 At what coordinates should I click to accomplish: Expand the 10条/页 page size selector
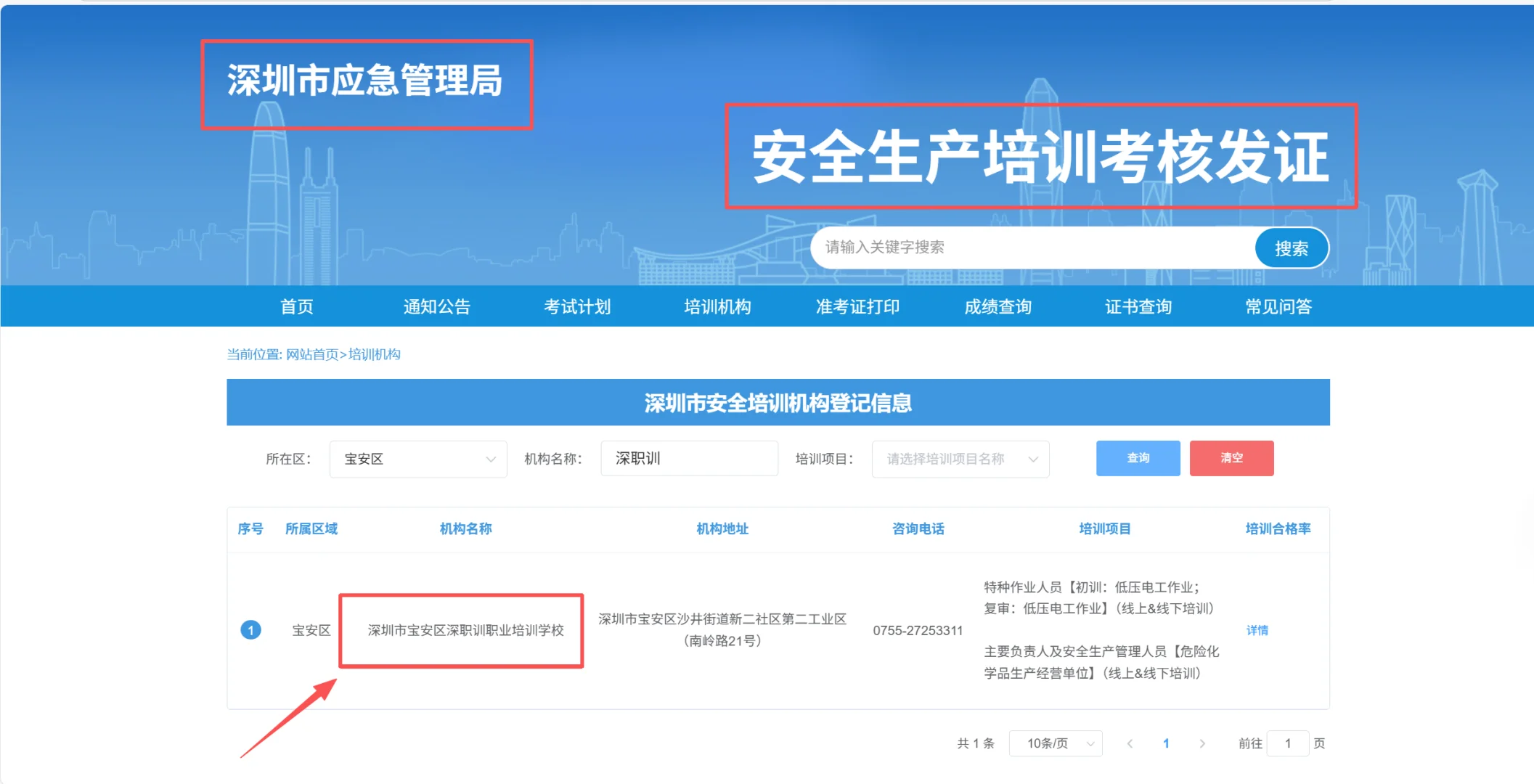click(1055, 743)
